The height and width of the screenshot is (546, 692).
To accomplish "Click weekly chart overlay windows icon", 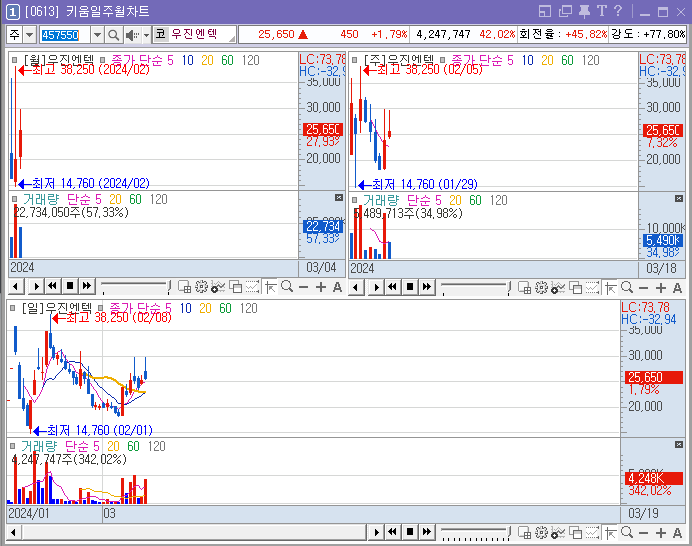I will click(575, 288).
